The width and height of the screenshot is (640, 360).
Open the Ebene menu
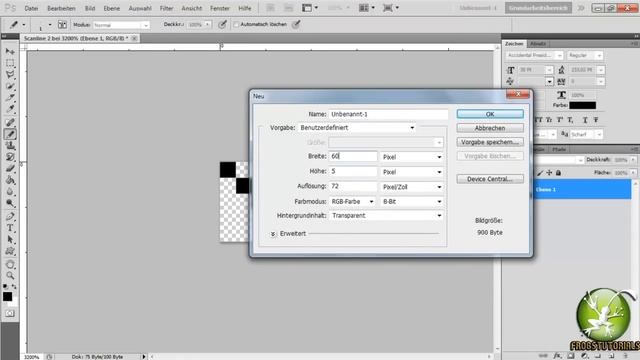(x=112, y=8)
